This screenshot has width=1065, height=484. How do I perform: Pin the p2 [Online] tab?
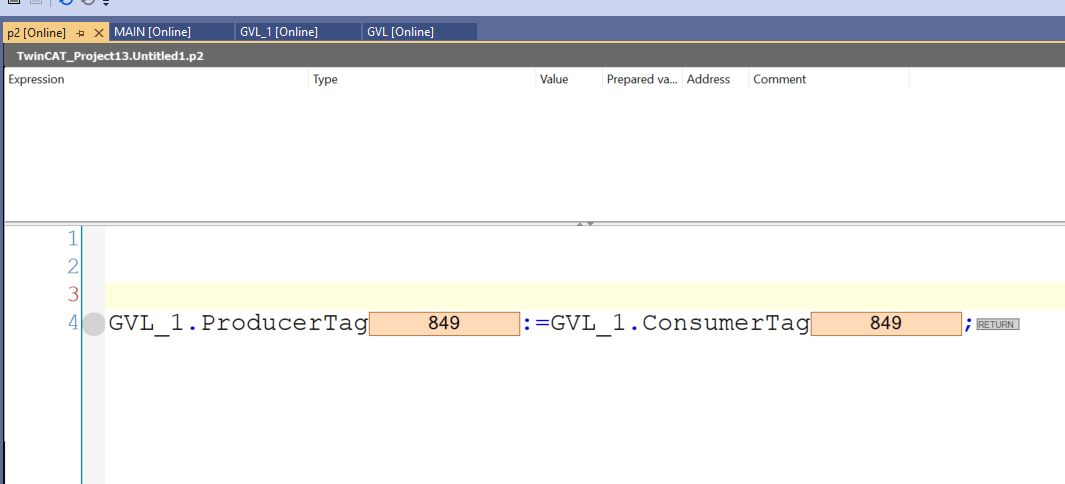[81, 33]
